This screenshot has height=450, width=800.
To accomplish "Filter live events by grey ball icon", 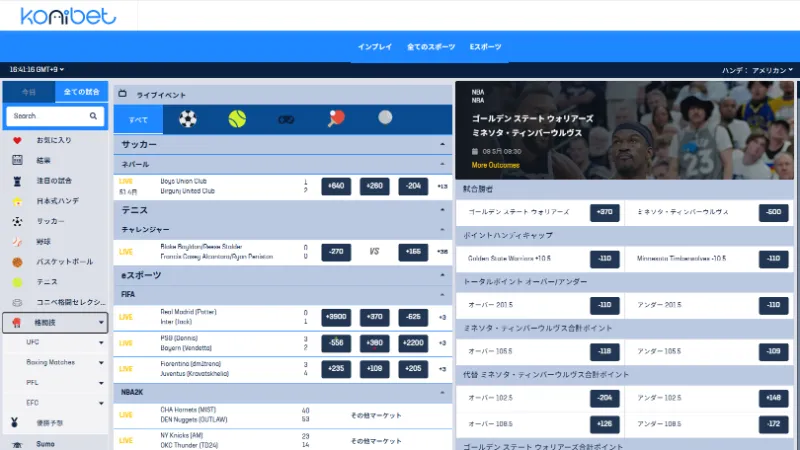I will (x=385, y=118).
